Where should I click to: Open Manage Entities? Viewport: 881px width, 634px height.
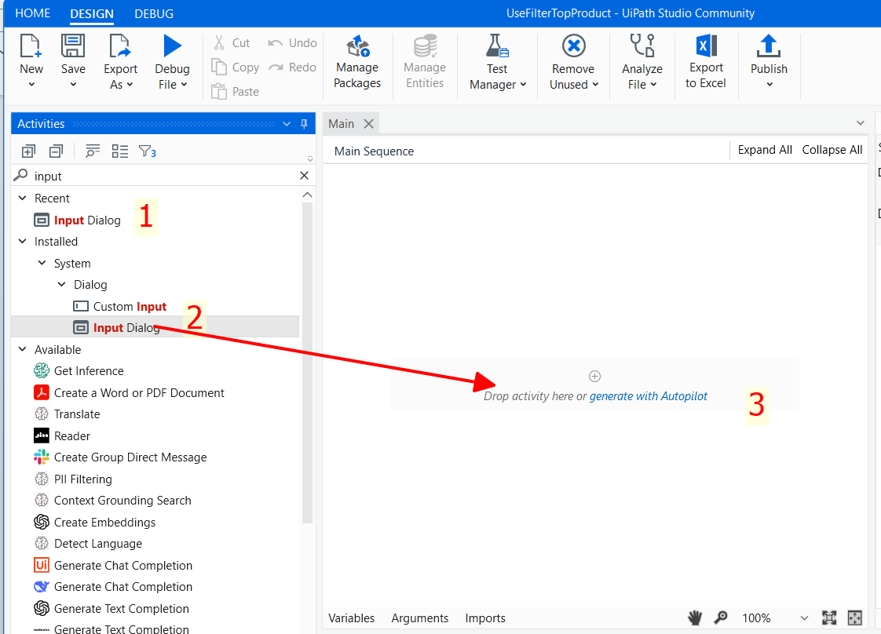tap(425, 62)
